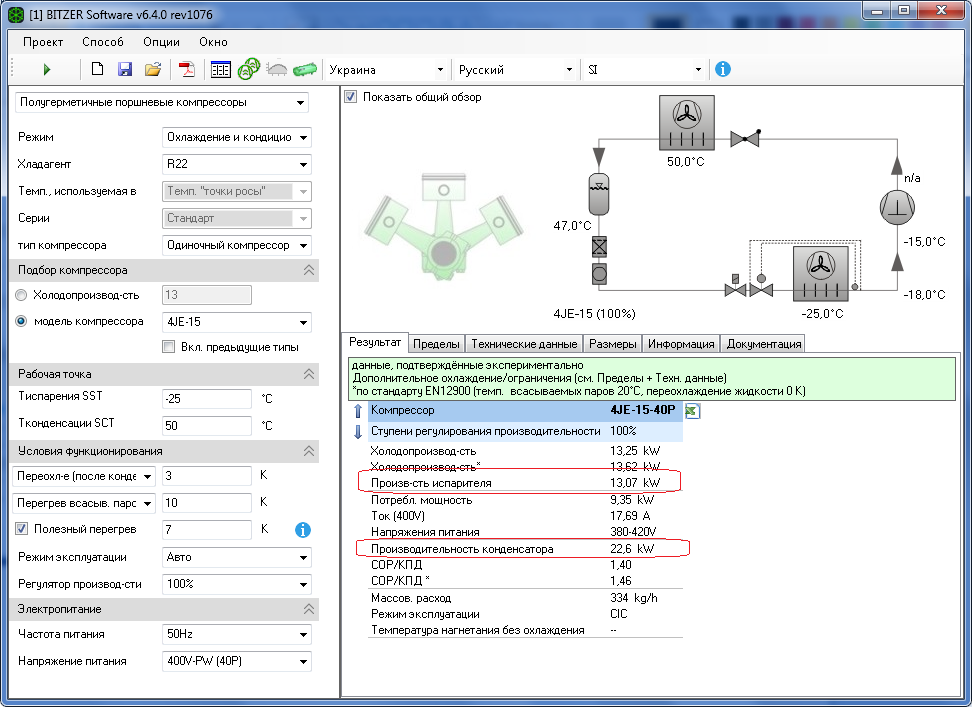Collapse Рабочая точка section
The image size is (972, 707).
[x=309, y=374]
